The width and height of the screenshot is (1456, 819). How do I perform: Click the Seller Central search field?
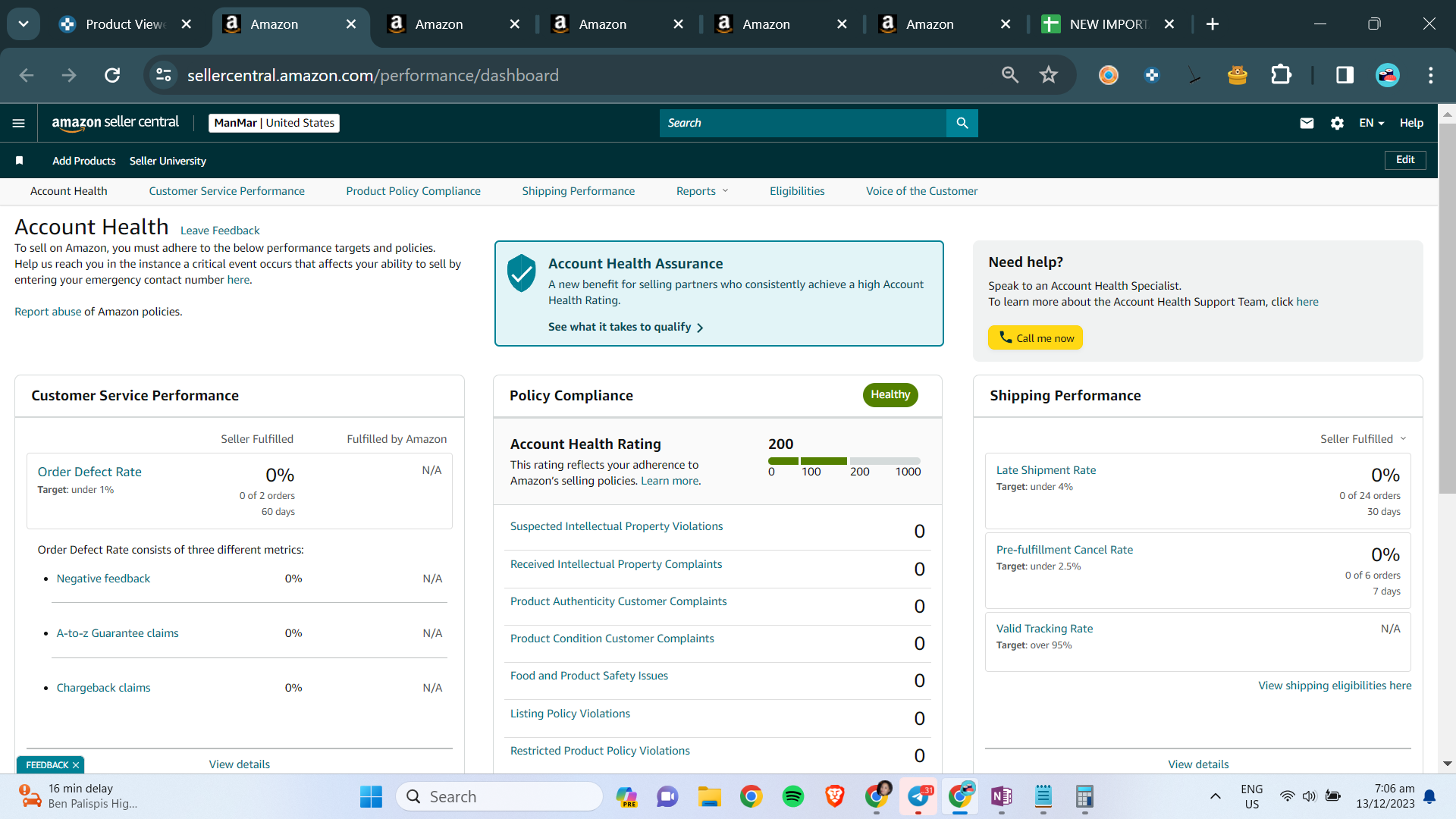(x=803, y=123)
